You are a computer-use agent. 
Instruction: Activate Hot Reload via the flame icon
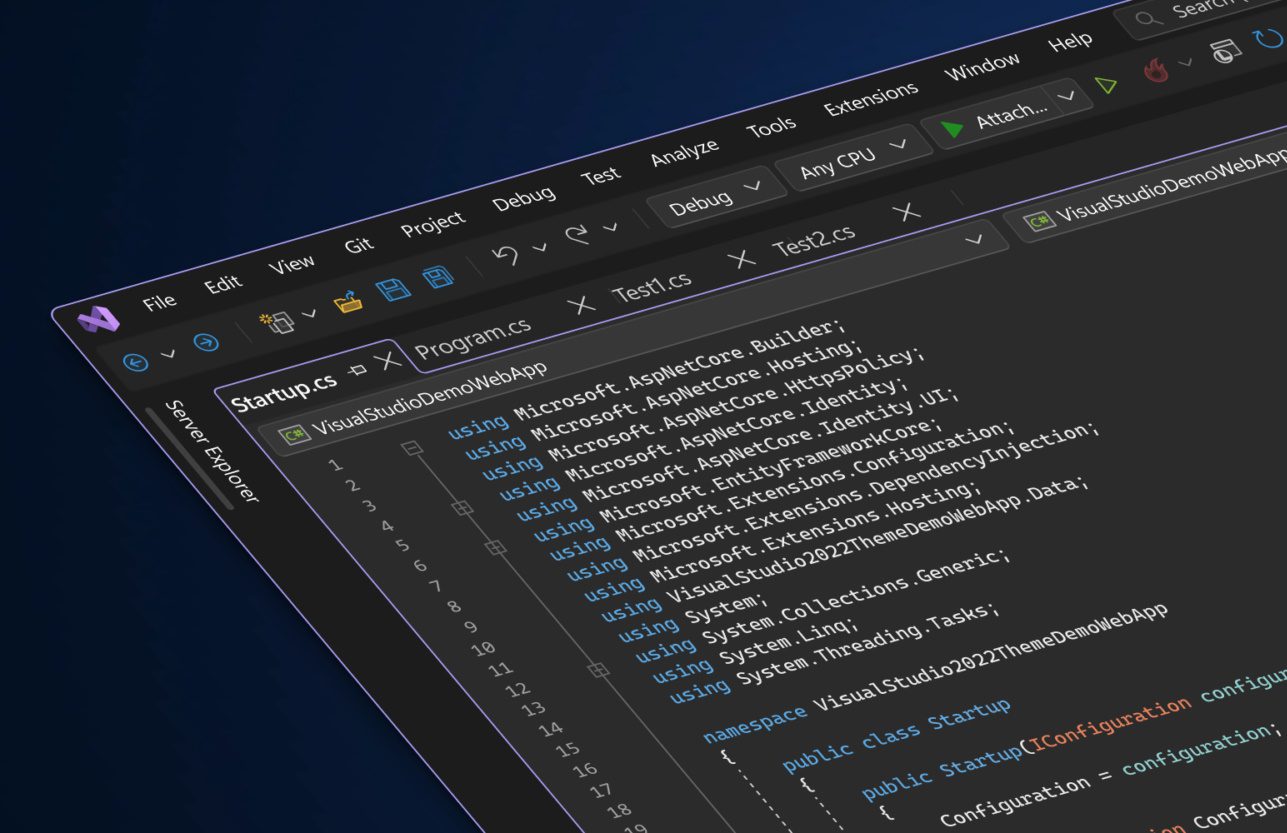point(1156,70)
